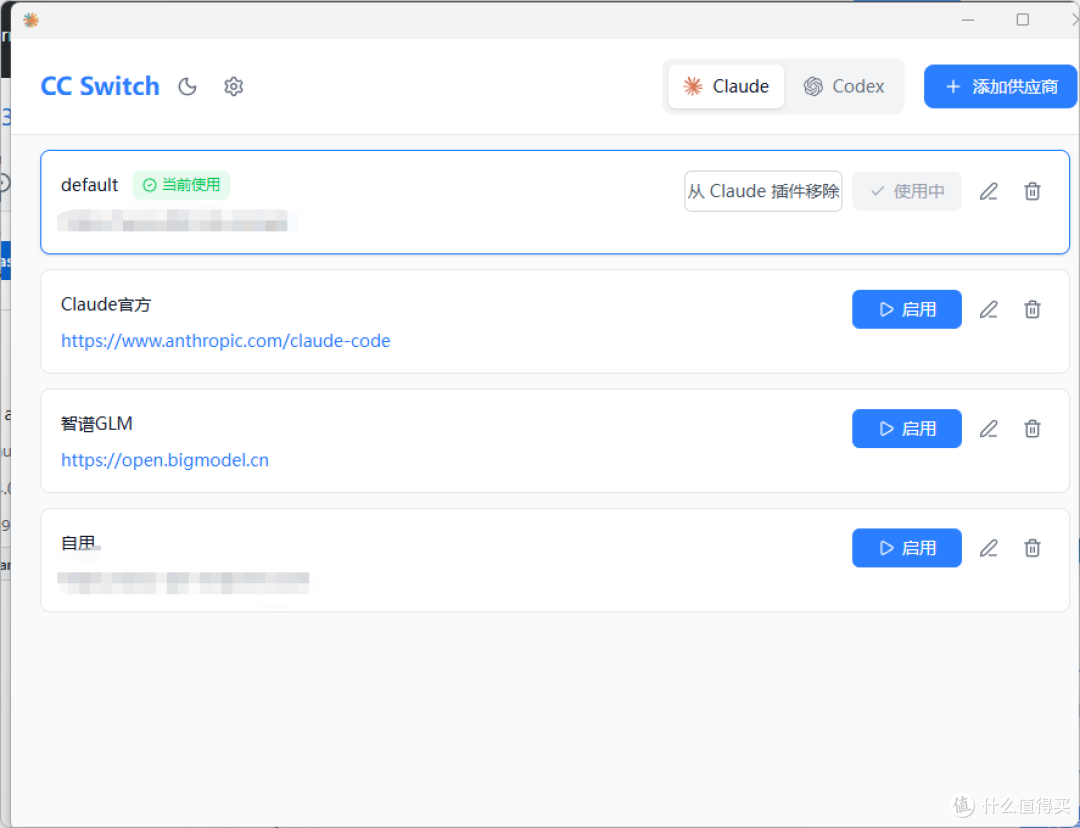Viewport: 1080px width, 828px height.
Task: Switch to the Claude tab
Action: pyautogui.click(x=726, y=87)
